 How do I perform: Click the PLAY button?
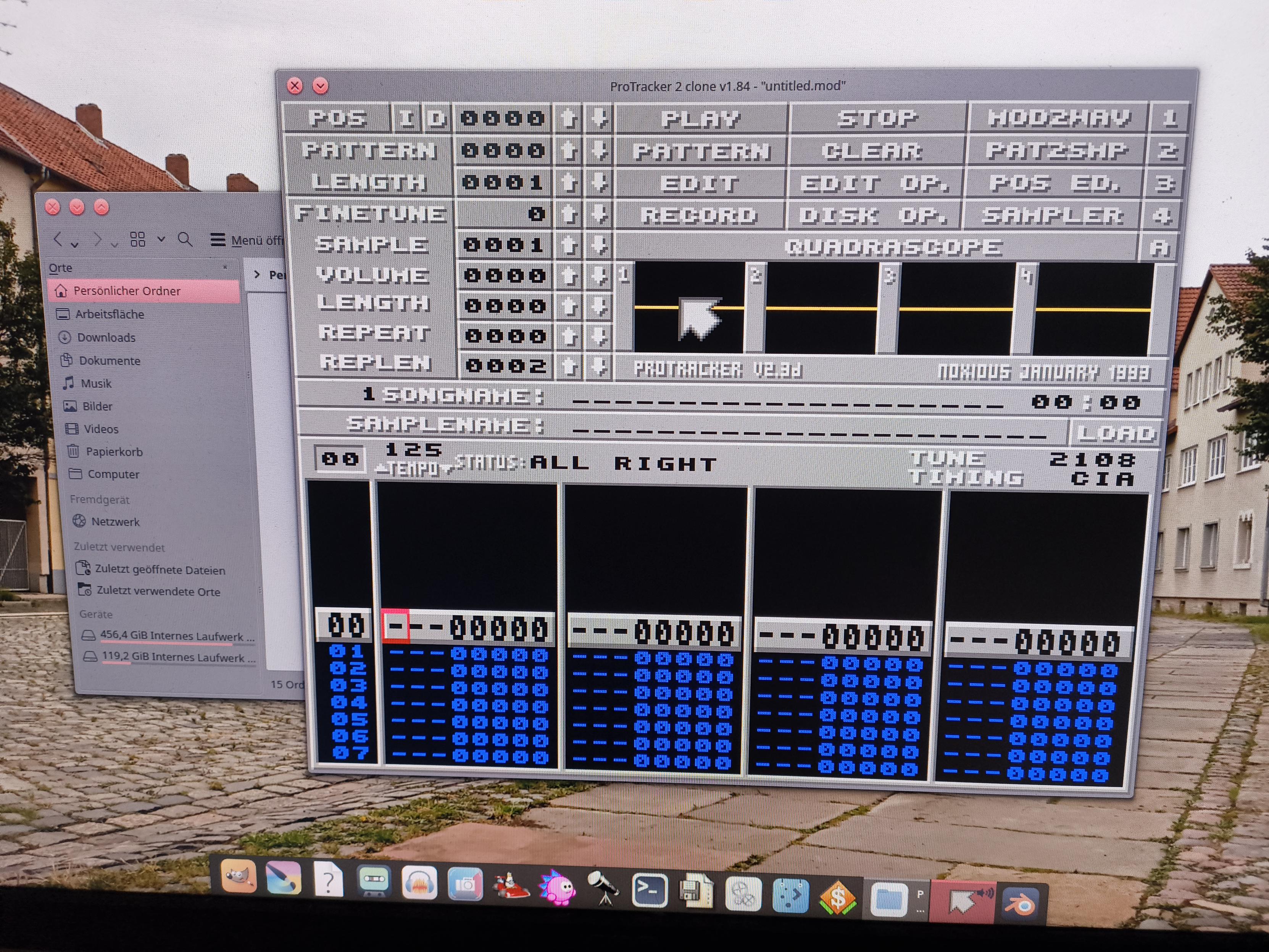700,119
